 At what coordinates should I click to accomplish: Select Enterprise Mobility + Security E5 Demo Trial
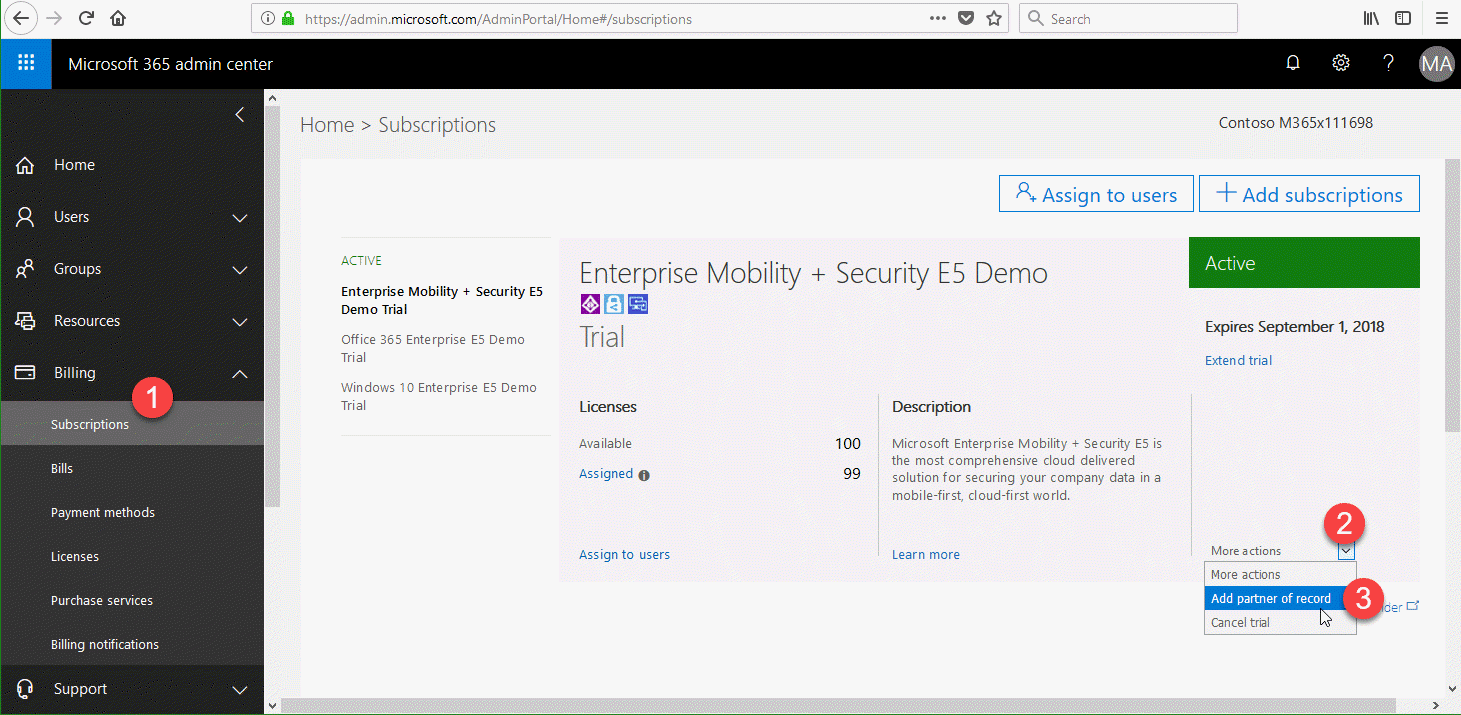[442, 300]
